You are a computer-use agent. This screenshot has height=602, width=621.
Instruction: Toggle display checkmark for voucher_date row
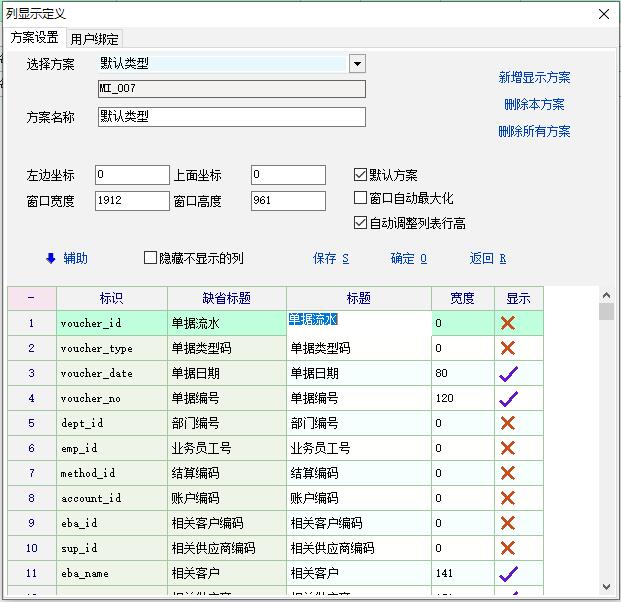click(x=508, y=373)
